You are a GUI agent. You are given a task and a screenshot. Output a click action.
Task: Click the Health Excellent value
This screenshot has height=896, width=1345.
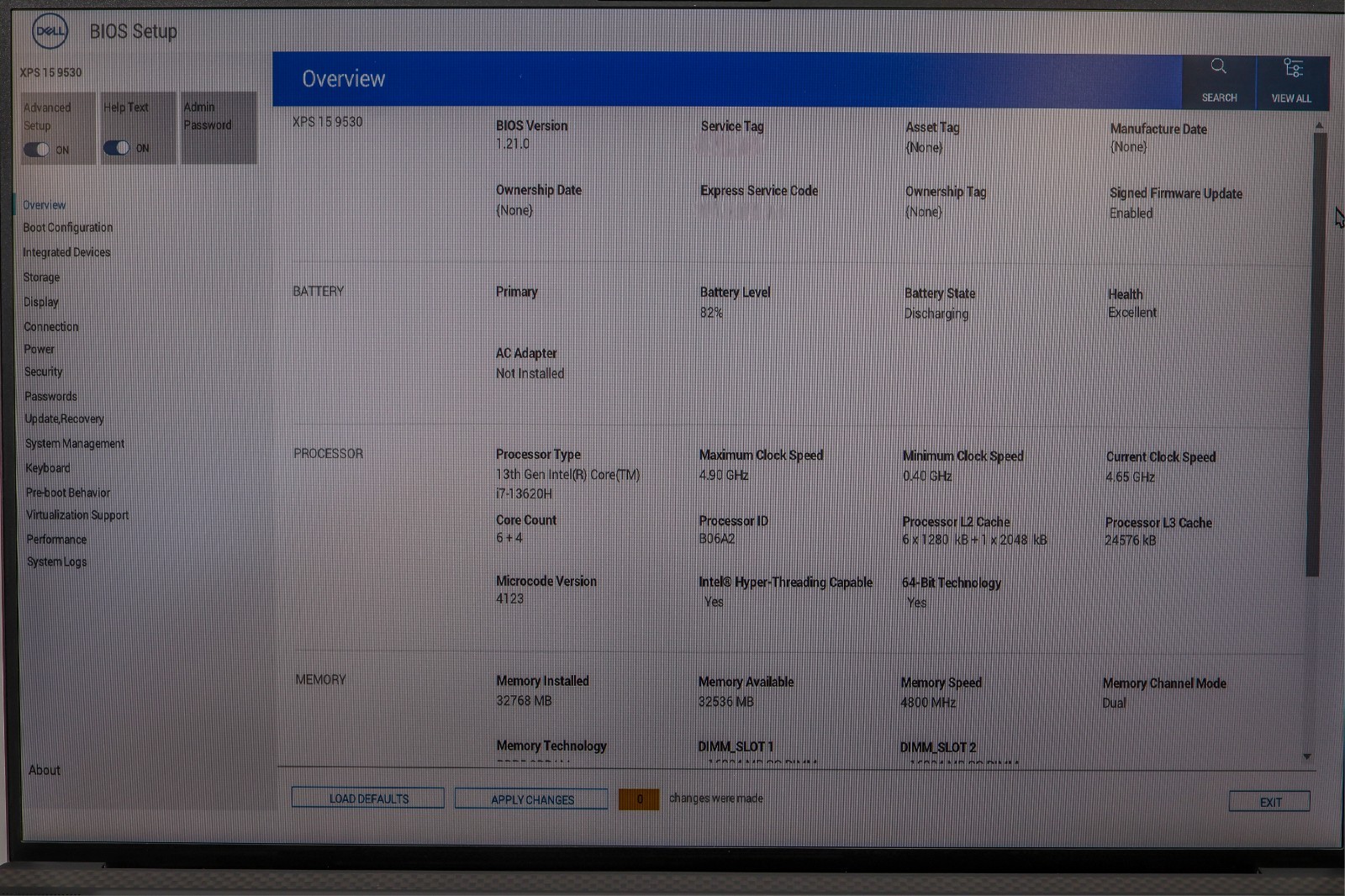click(1132, 313)
